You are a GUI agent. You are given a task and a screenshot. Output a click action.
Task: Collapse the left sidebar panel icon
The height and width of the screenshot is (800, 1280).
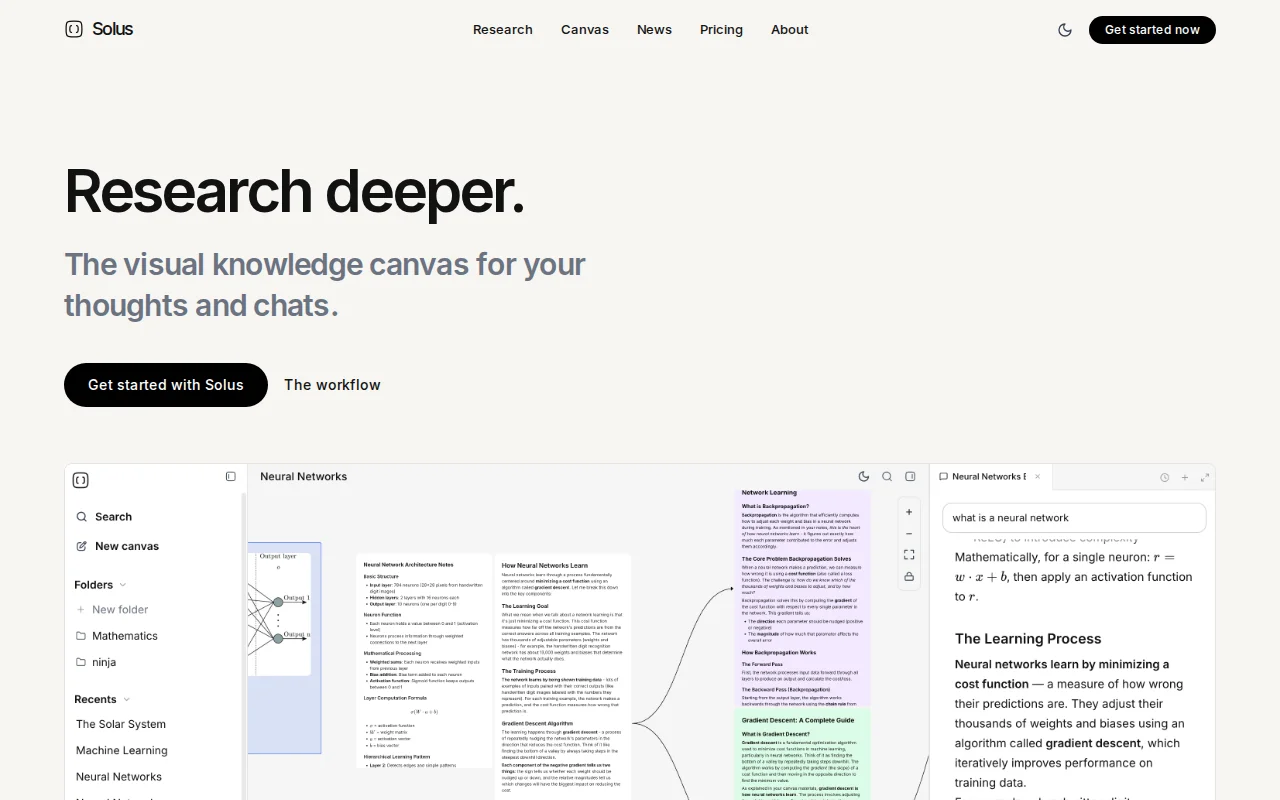231,477
